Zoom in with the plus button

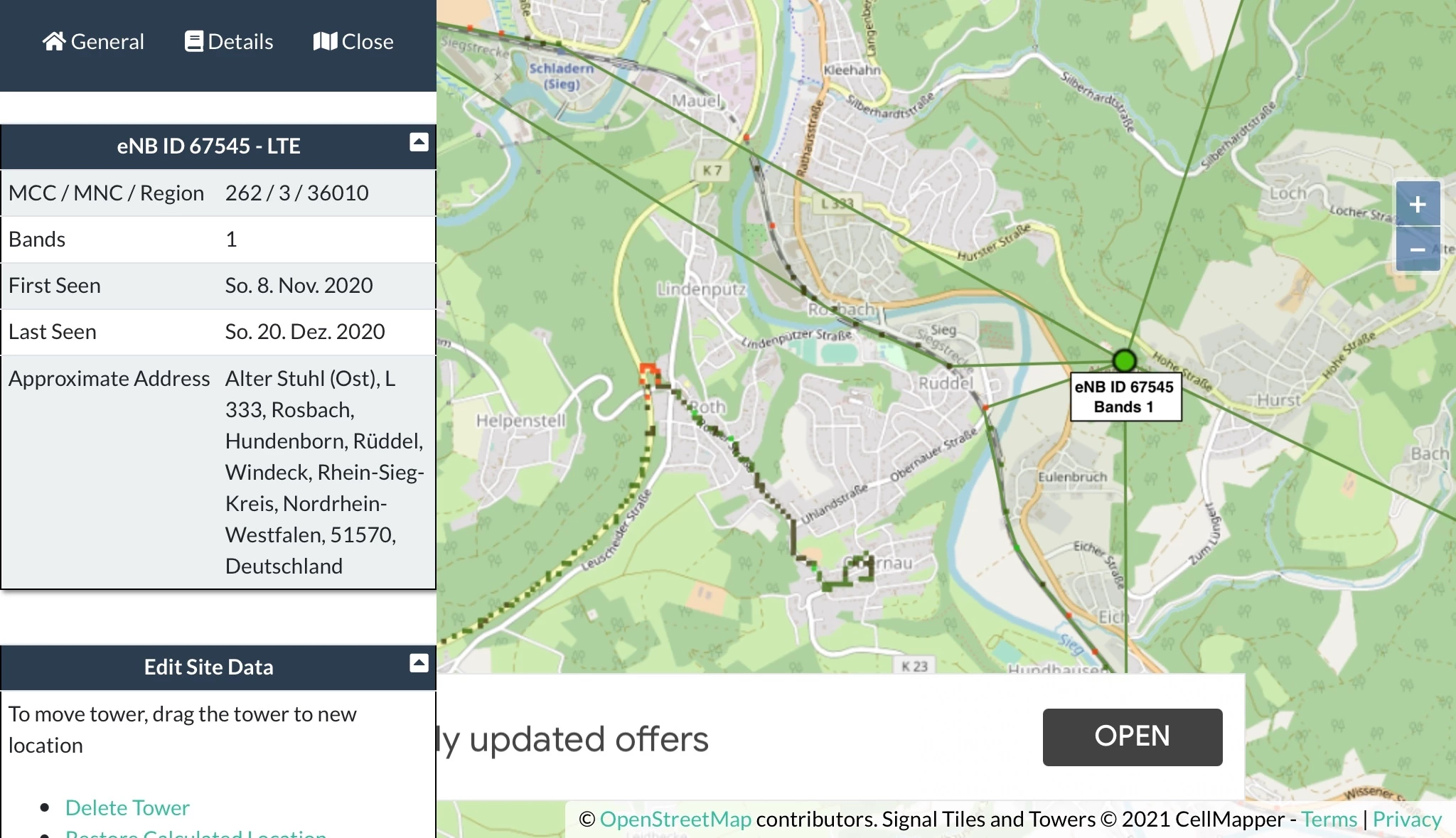(x=1418, y=205)
